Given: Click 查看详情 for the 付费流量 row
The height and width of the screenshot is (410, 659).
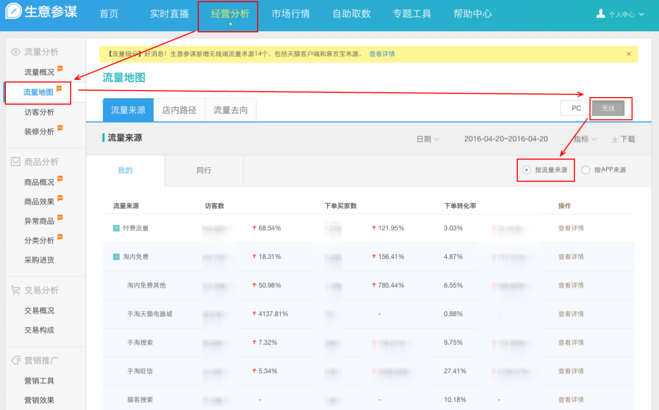Looking at the screenshot, I should [571, 228].
